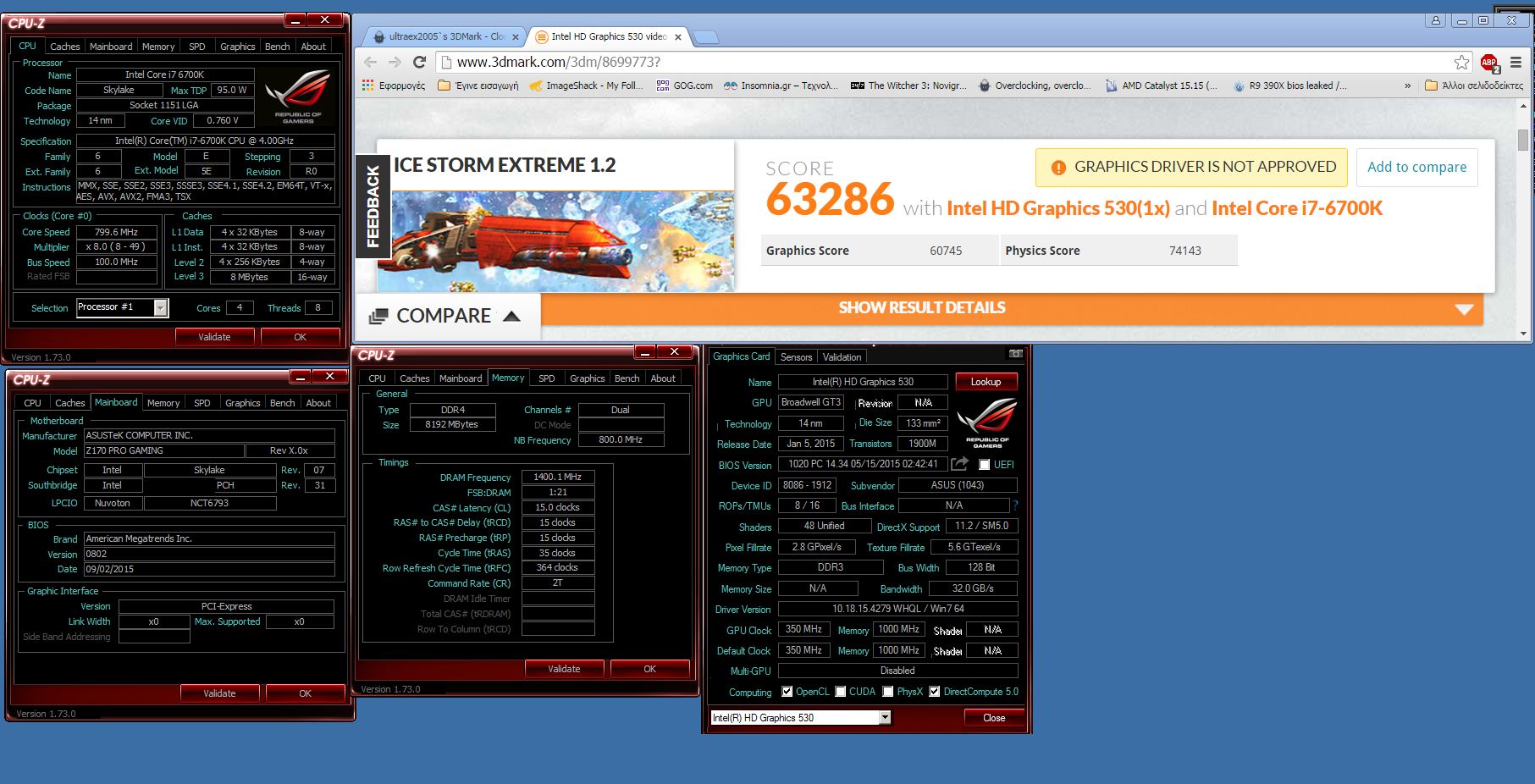Screen dimensions: 1535x784
Task: Click the GRAPHICS DRIVER IS NOT APPROVED warning
Action: click(x=1190, y=168)
